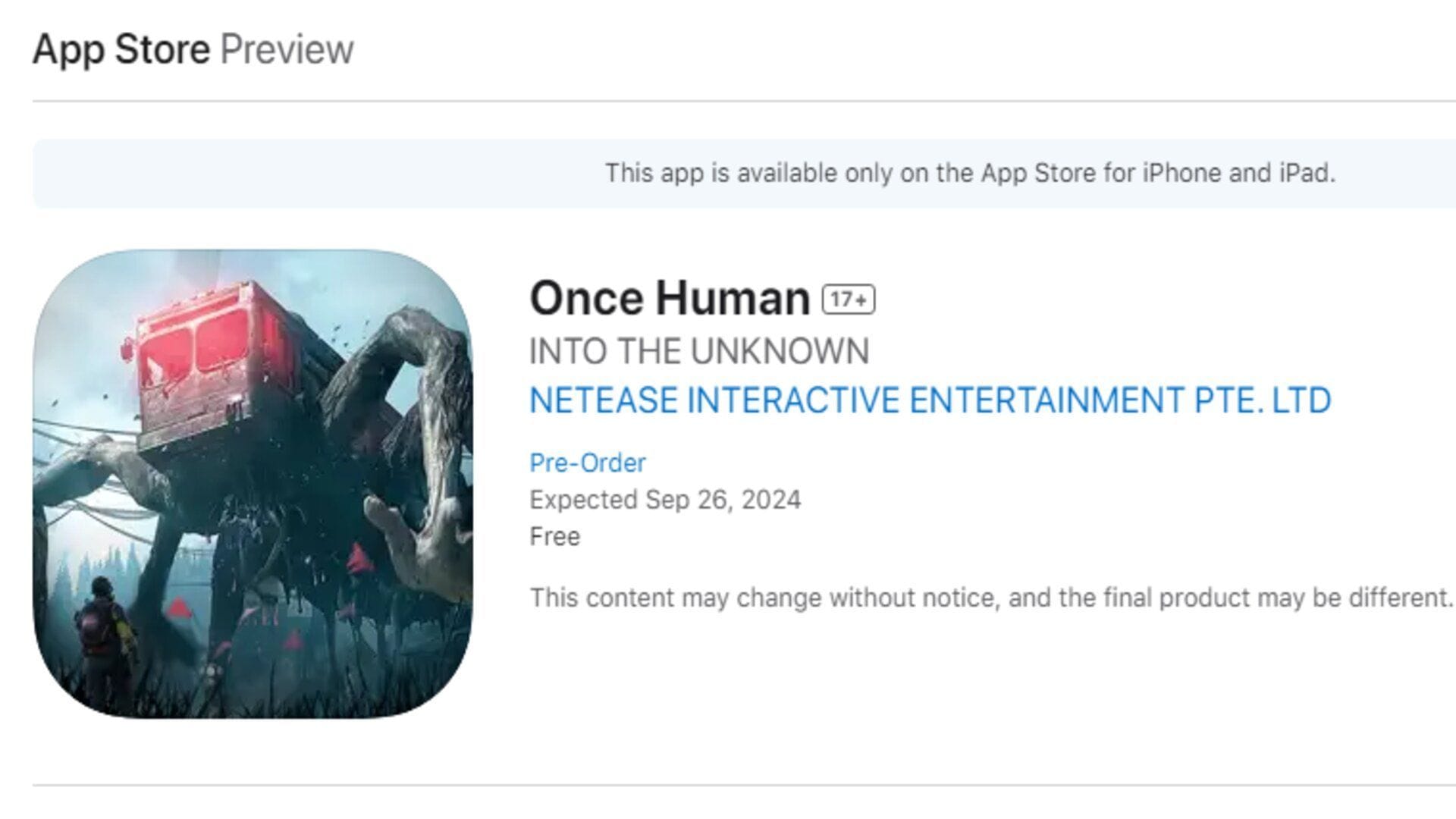Click the Pre-Order link

pyautogui.click(x=587, y=462)
